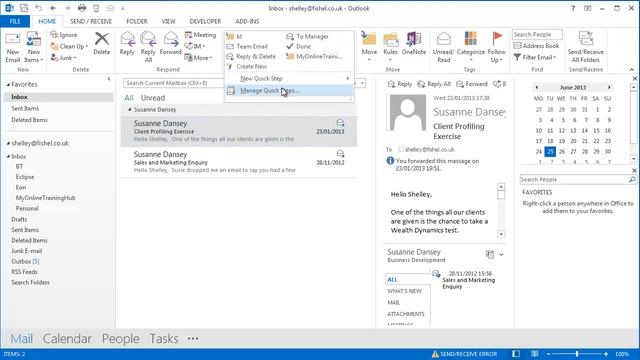
Task: Click the Move folder icon
Action: 369,39
